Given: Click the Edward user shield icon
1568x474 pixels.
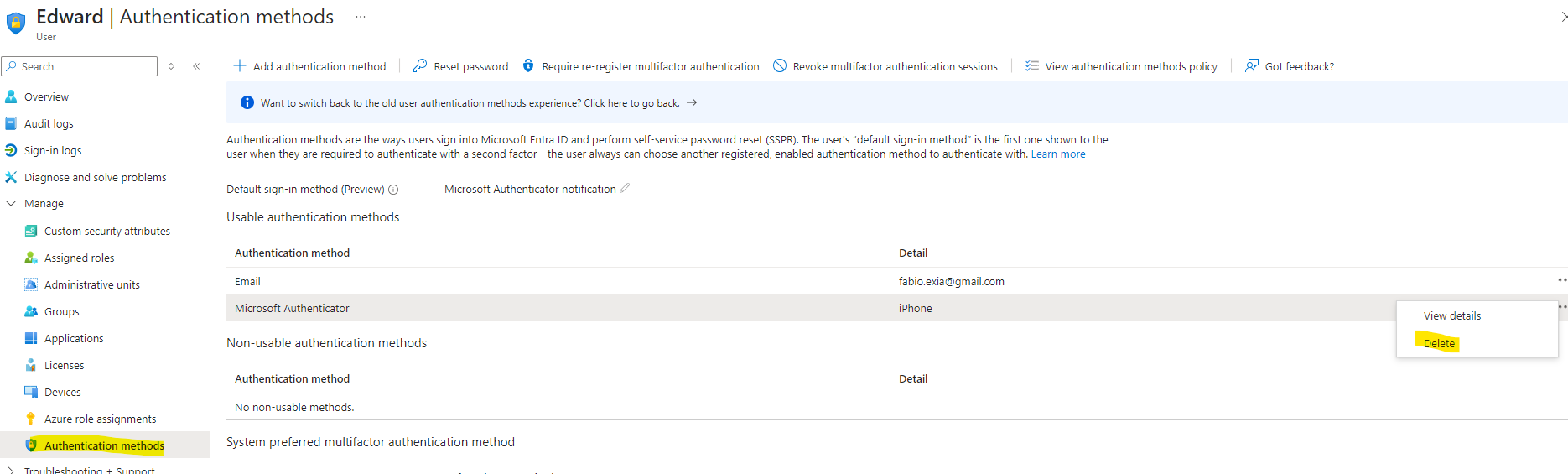Looking at the screenshot, I should coord(16,23).
